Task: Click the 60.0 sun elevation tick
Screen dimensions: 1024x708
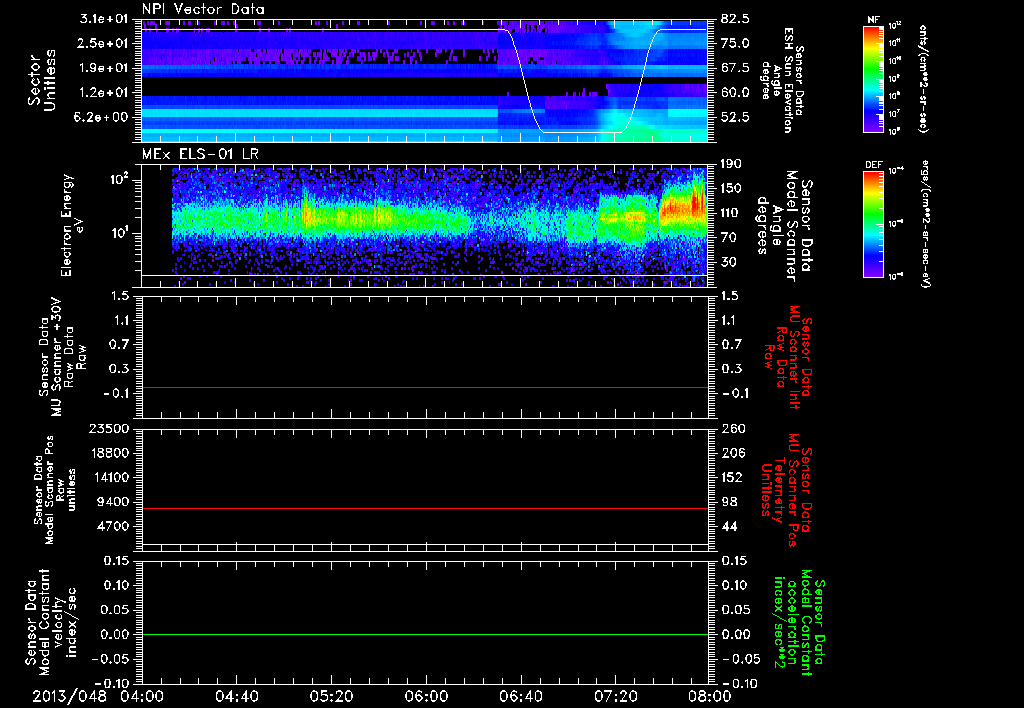Action: coord(735,93)
